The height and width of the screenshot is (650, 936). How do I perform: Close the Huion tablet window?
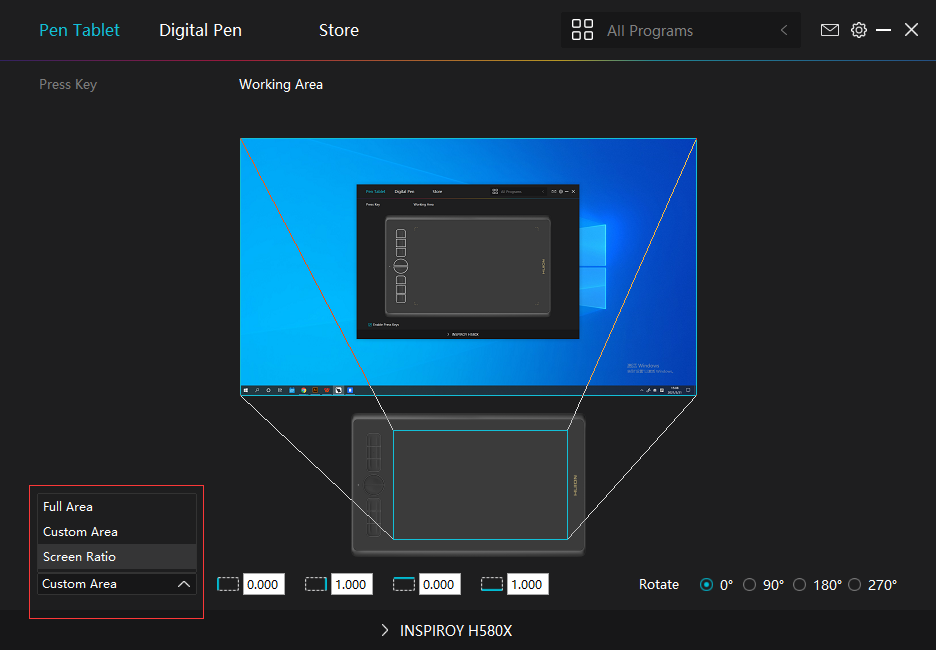click(911, 30)
